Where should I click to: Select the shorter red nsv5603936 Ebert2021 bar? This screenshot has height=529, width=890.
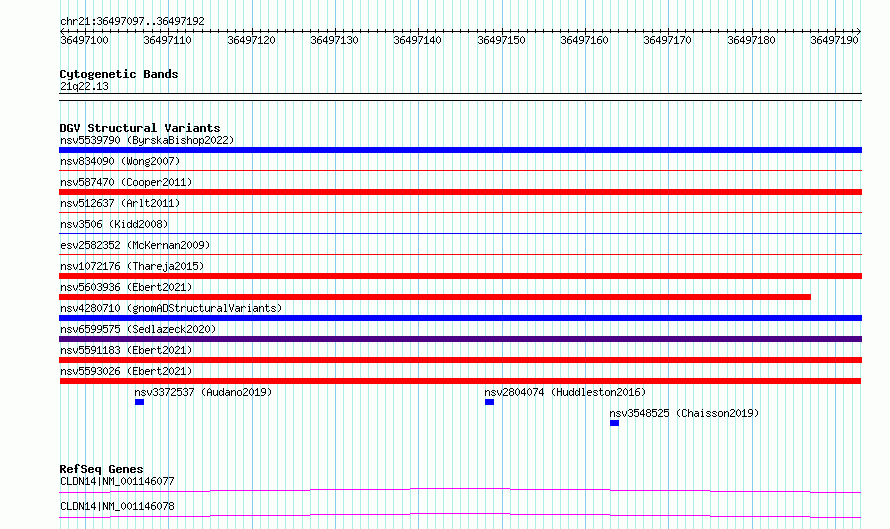pyautogui.click(x=435, y=297)
